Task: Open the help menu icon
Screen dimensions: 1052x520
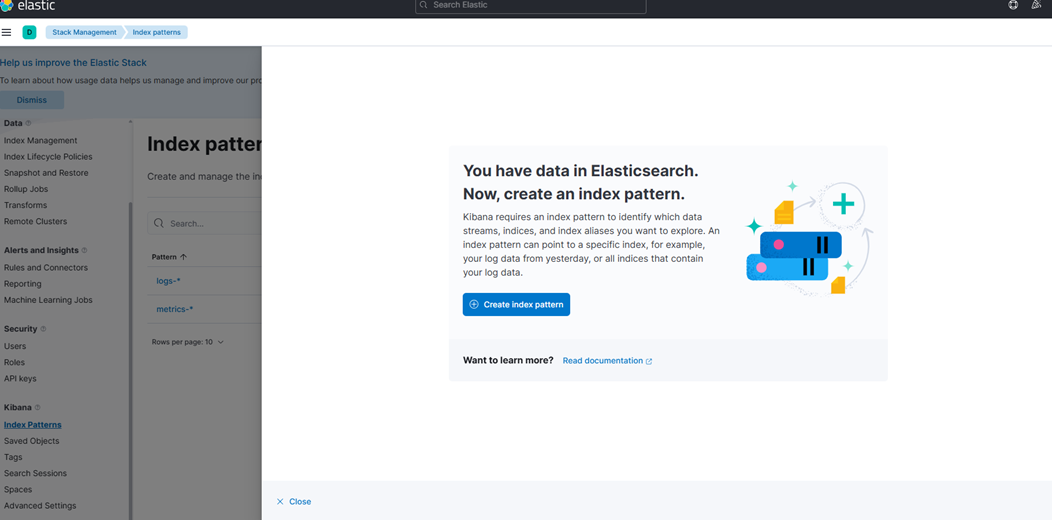Action: (x=1013, y=5)
